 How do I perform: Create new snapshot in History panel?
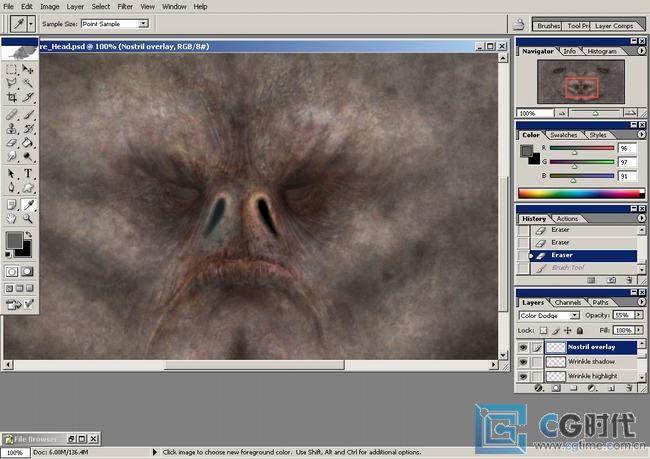pos(611,280)
